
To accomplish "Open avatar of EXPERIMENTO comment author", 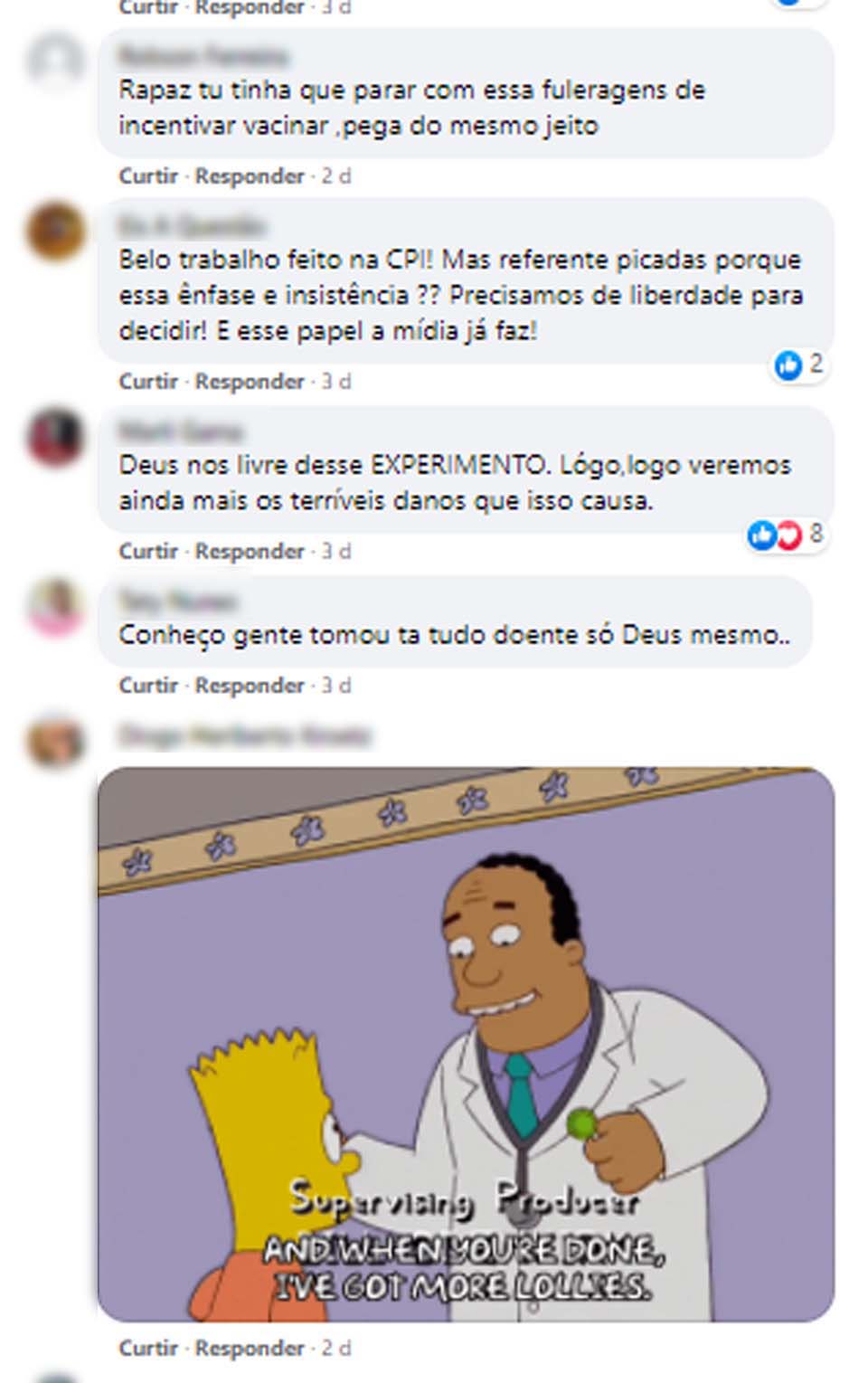I will click(x=56, y=437).
